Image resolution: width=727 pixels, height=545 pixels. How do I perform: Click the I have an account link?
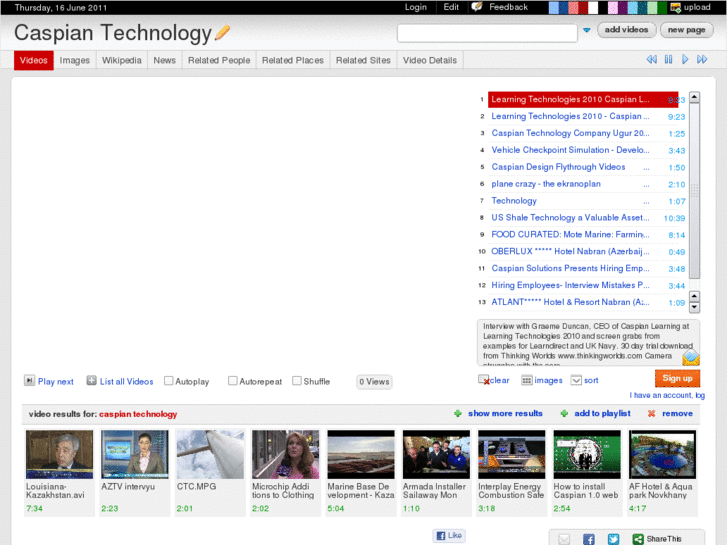(x=667, y=395)
